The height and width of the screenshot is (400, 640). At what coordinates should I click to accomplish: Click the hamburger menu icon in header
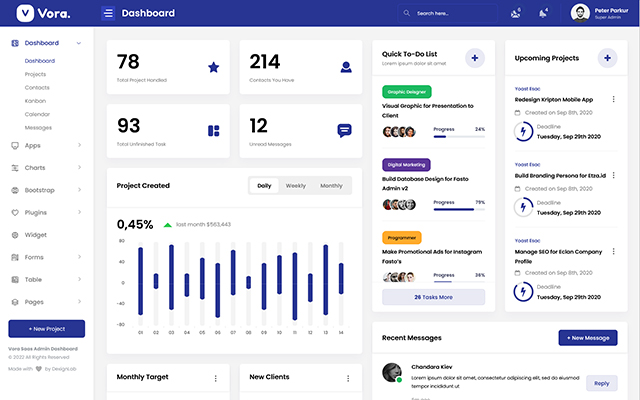[x=108, y=13]
